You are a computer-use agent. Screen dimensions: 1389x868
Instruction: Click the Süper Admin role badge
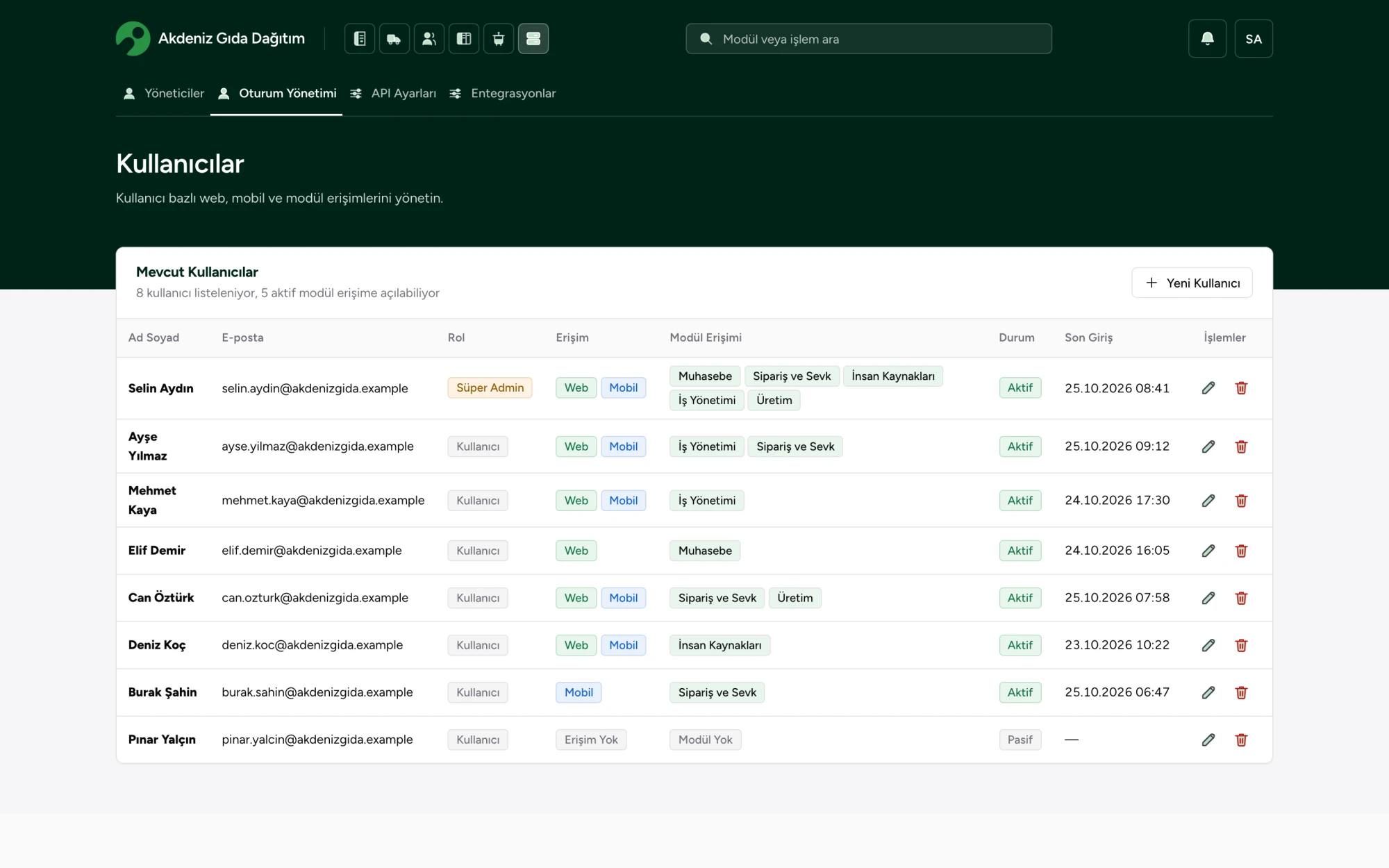click(490, 387)
